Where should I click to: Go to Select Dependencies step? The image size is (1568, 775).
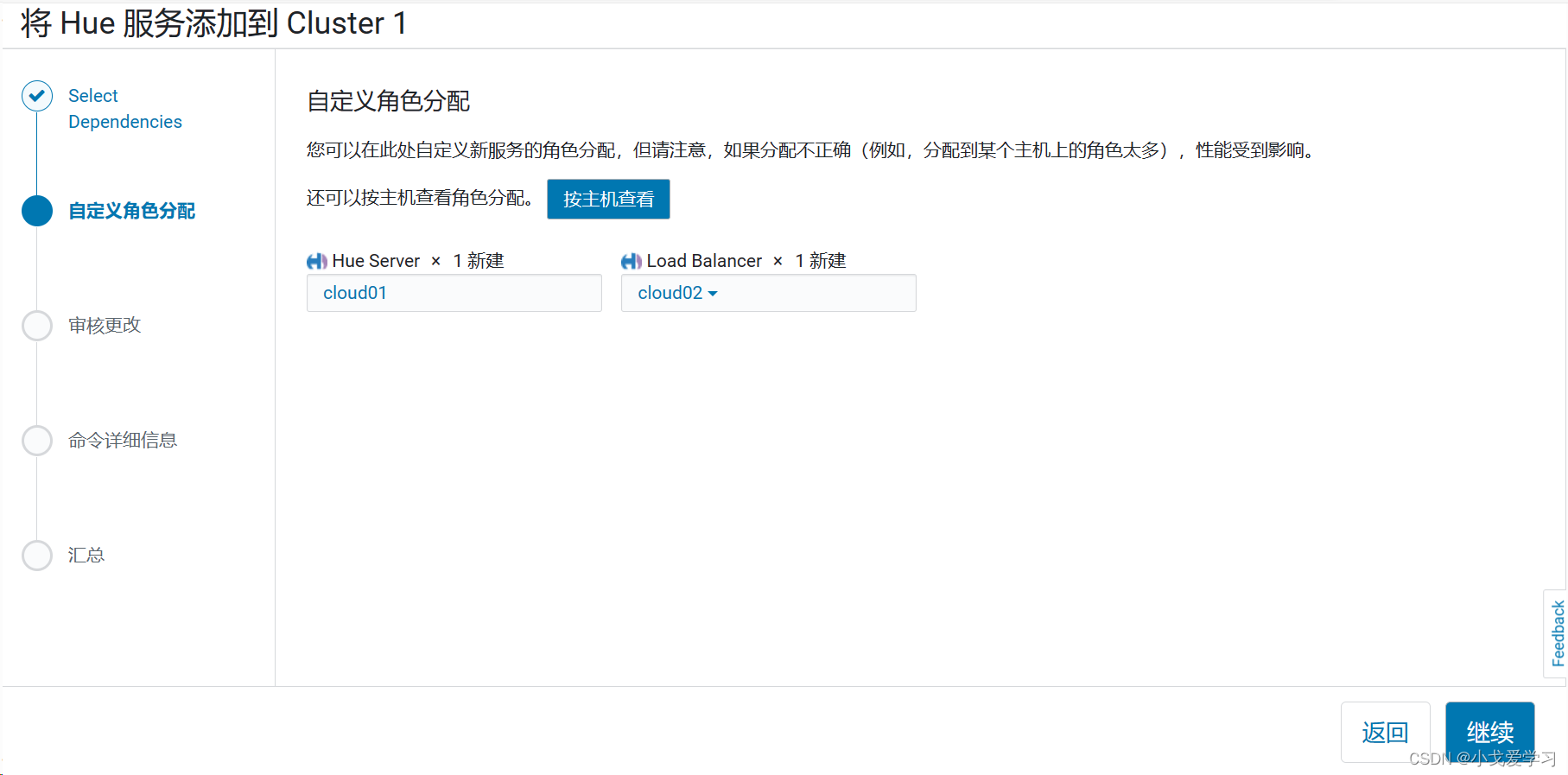125,109
